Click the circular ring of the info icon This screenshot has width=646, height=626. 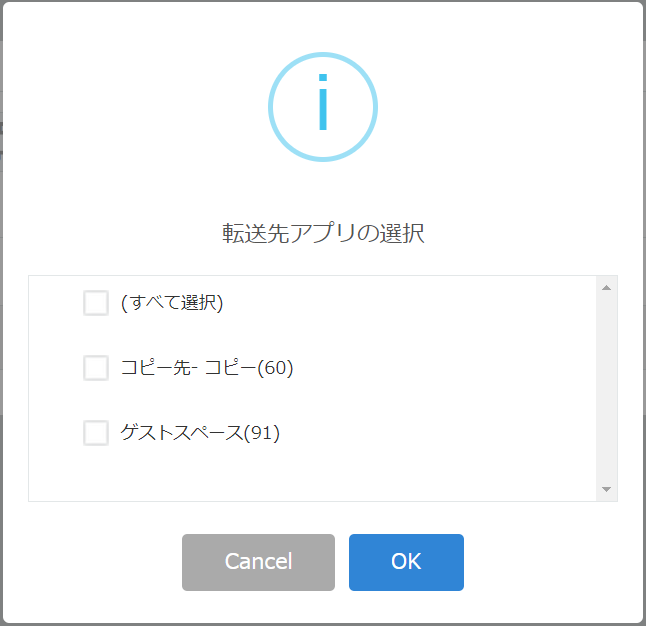323,54
